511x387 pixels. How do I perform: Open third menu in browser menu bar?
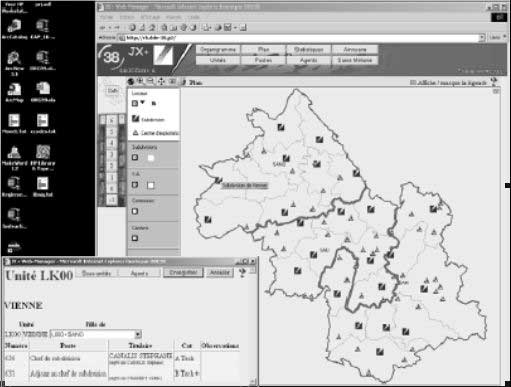(x=150, y=17)
